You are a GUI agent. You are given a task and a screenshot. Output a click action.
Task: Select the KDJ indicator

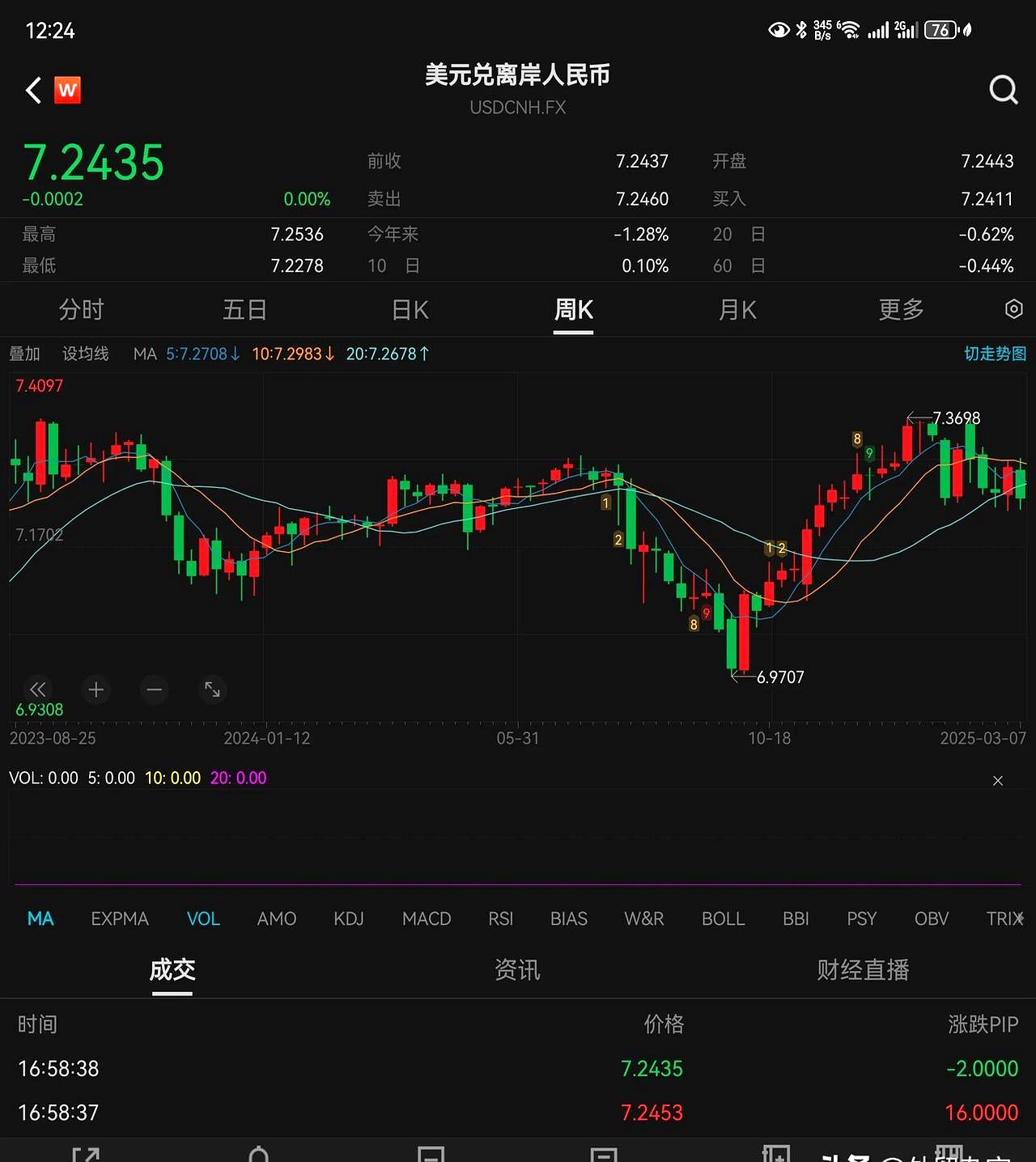349,918
